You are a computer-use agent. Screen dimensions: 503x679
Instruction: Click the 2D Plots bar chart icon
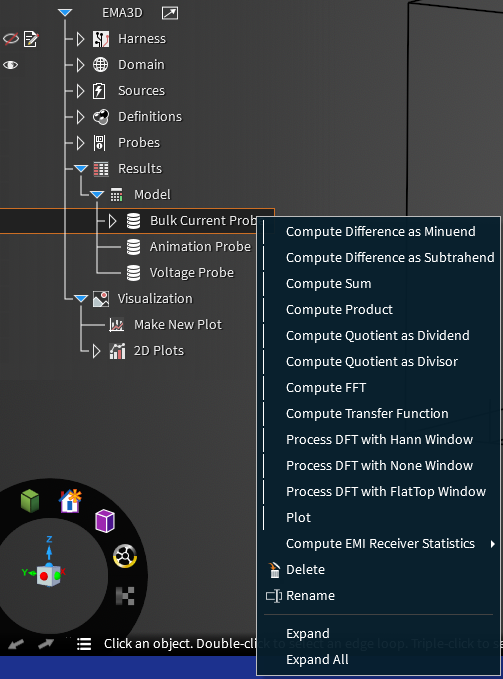(x=117, y=351)
